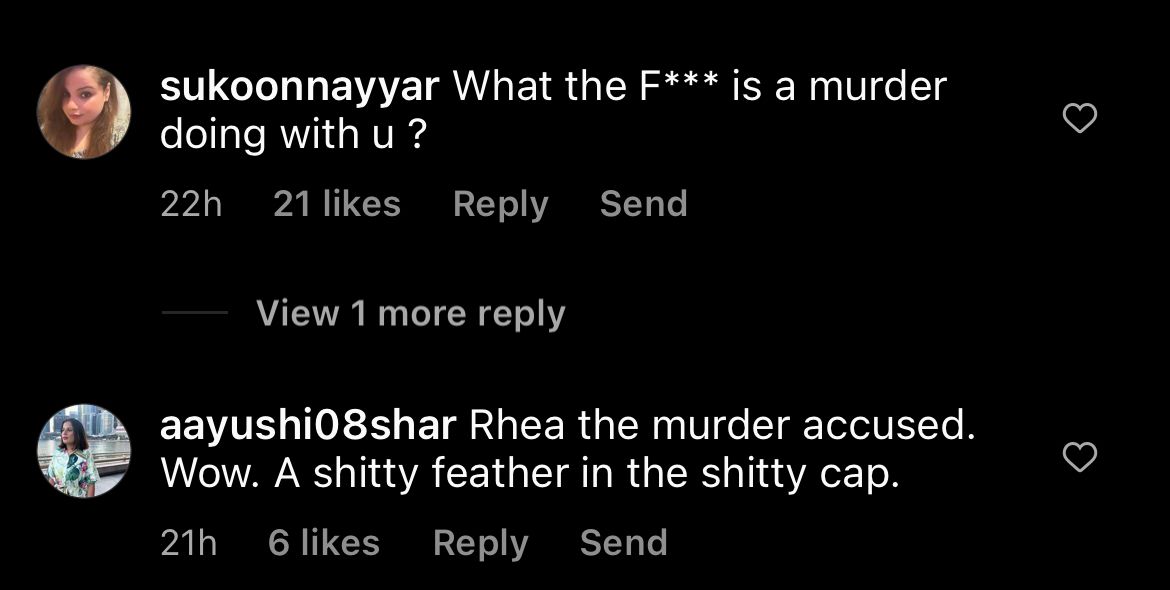Send aayushi08shar's comment to someone

pos(623,543)
